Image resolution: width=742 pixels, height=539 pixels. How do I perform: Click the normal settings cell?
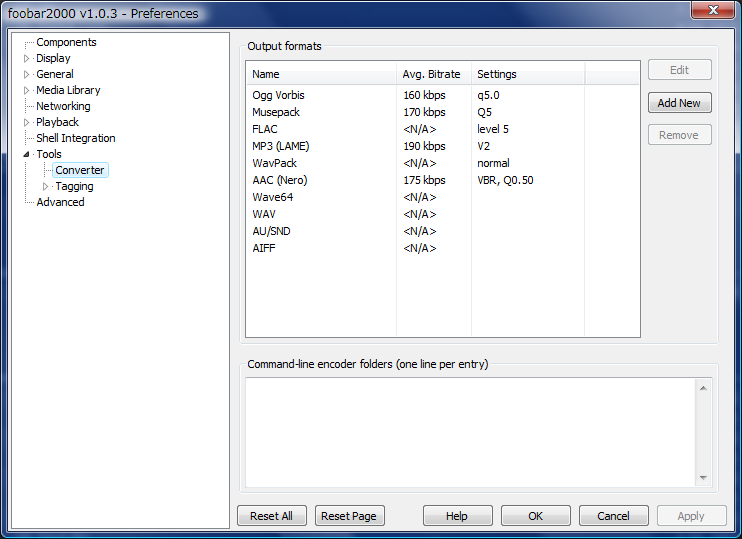pyautogui.click(x=494, y=163)
